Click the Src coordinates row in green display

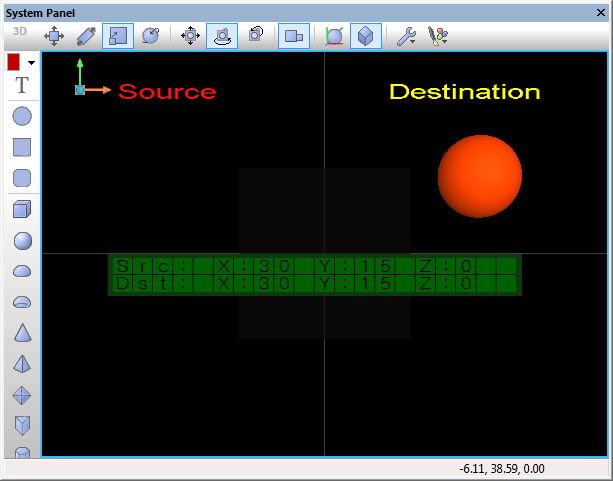315,266
